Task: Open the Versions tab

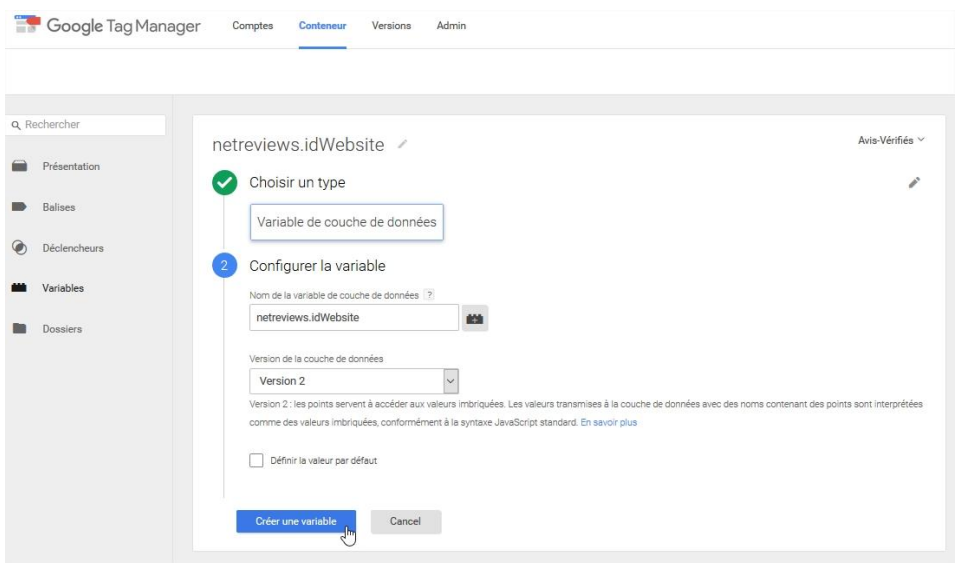Action: pyautogui.click(x=391, y=26)
